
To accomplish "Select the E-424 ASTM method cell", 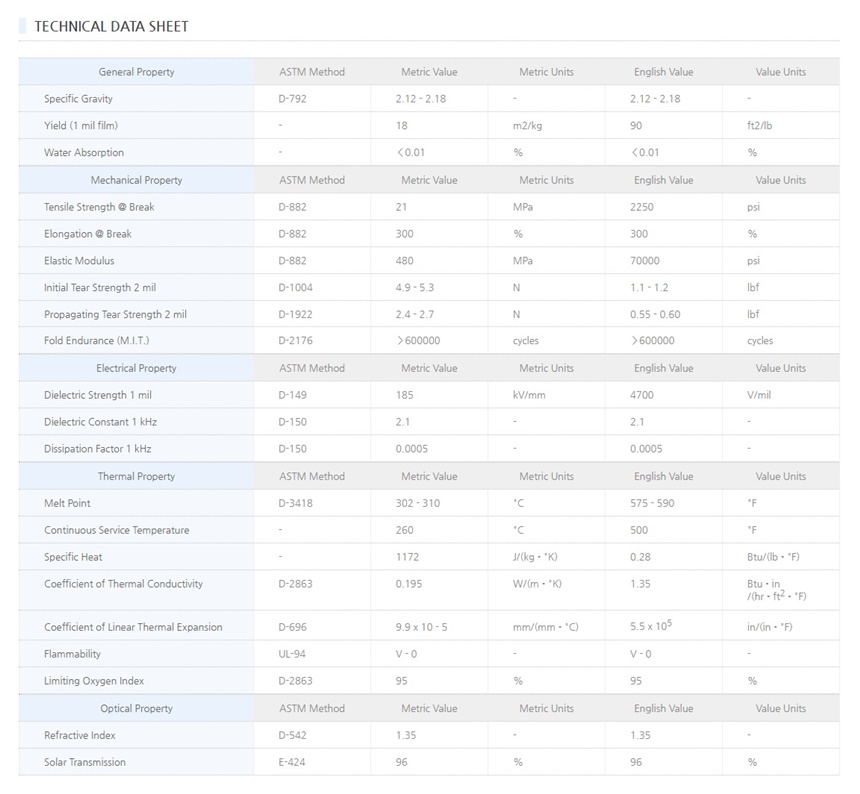I will click(x=292, y=762).
